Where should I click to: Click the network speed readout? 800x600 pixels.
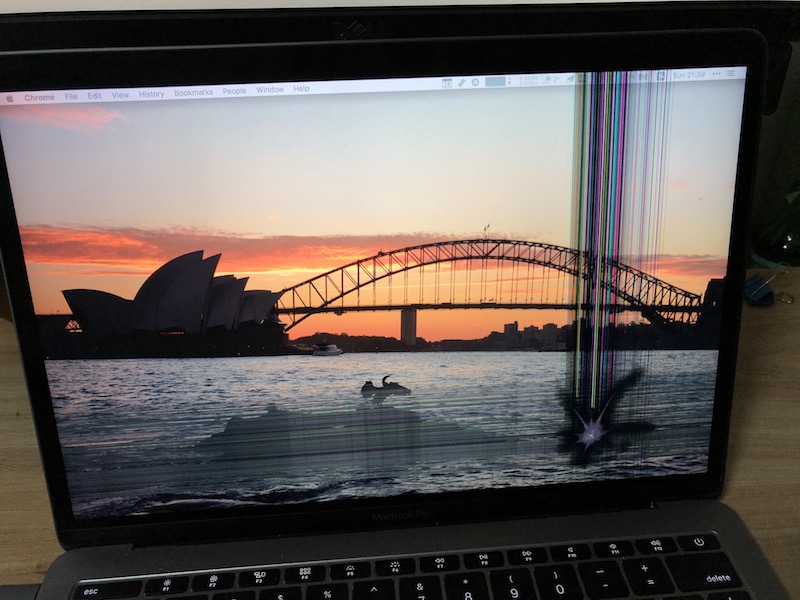[527, 80]
